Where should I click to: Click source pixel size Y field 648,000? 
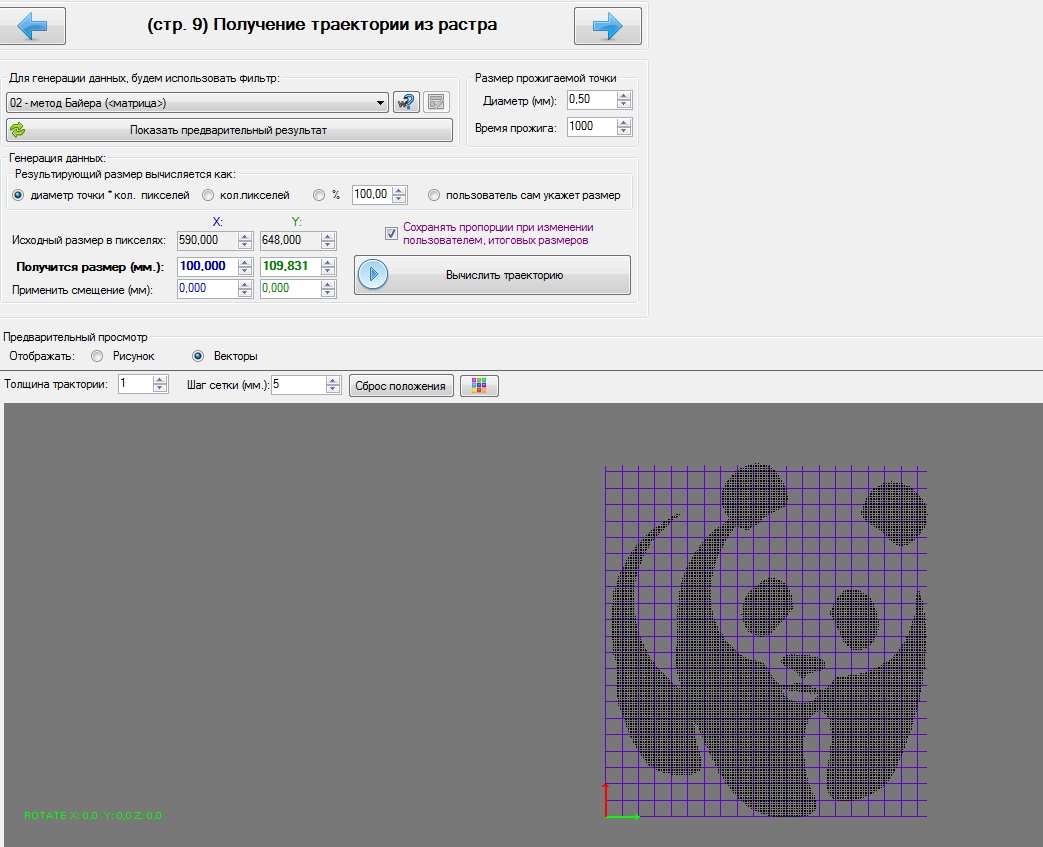(290, 240)
